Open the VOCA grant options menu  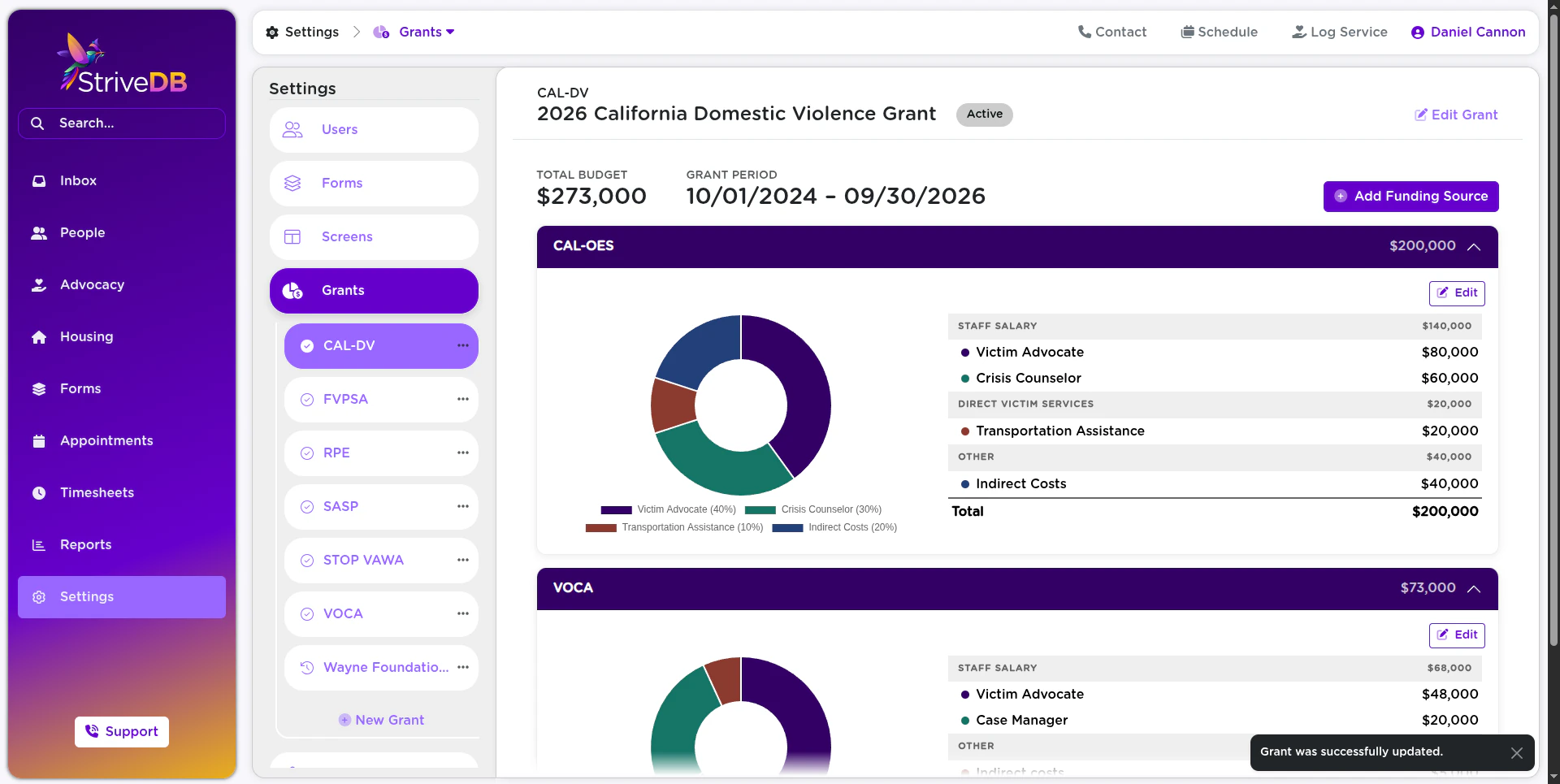(x=463, y=614)
